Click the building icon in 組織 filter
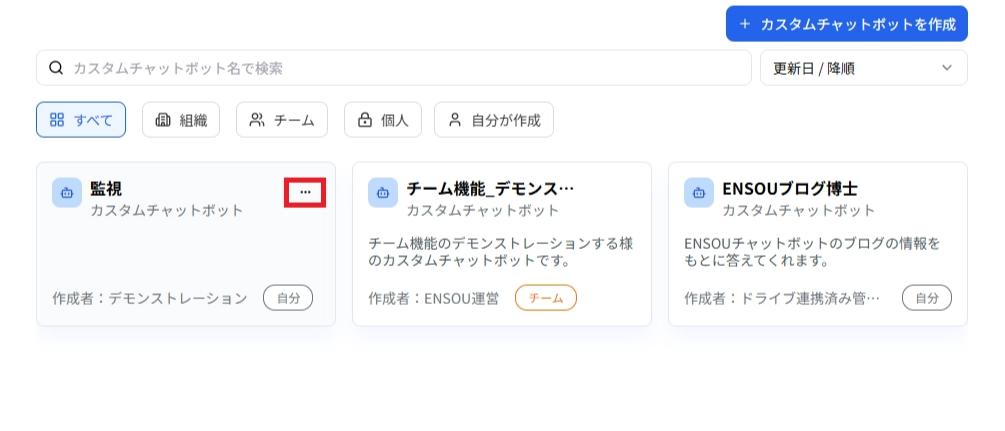The height and width of the screenshot is (431, 1005). pyautogui.click(x=163, y=120)
